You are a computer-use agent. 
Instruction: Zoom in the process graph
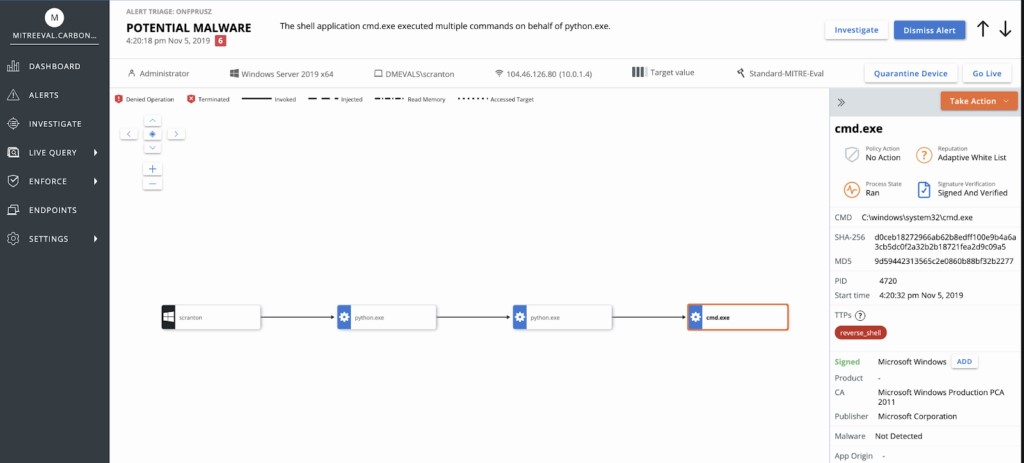pos(153,169)
